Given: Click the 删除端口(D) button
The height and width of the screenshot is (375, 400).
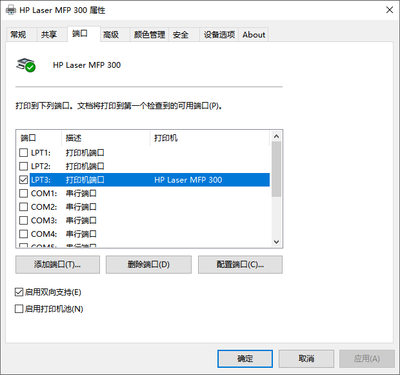Looking at the screenshot, I should pyautogui.click(x=149, y=265).
